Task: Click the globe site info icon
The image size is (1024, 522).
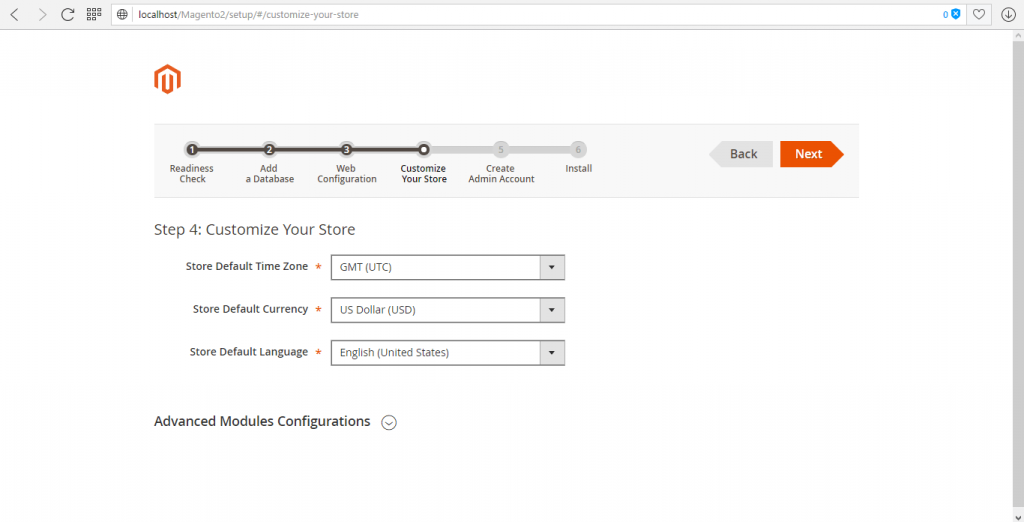Action: tap(122, 14)
